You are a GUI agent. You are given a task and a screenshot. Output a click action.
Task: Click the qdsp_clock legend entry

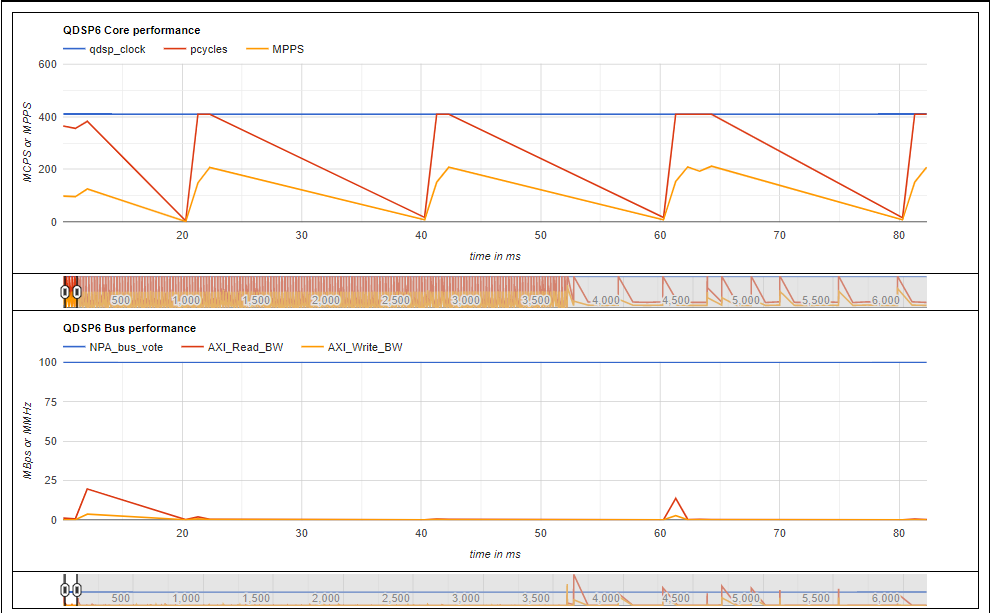click(x=104, y=49)
